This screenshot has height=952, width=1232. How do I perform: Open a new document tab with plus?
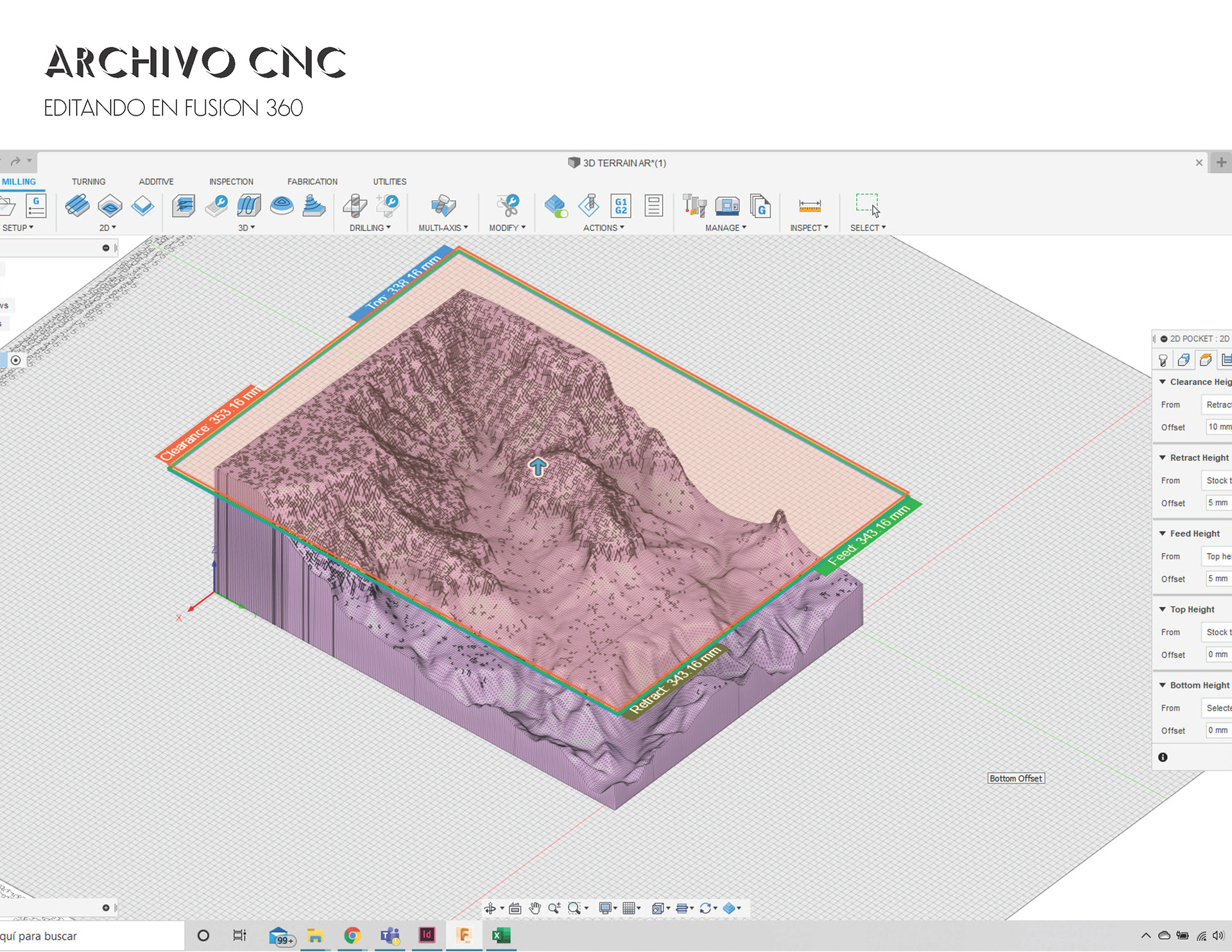[1221, 162]
